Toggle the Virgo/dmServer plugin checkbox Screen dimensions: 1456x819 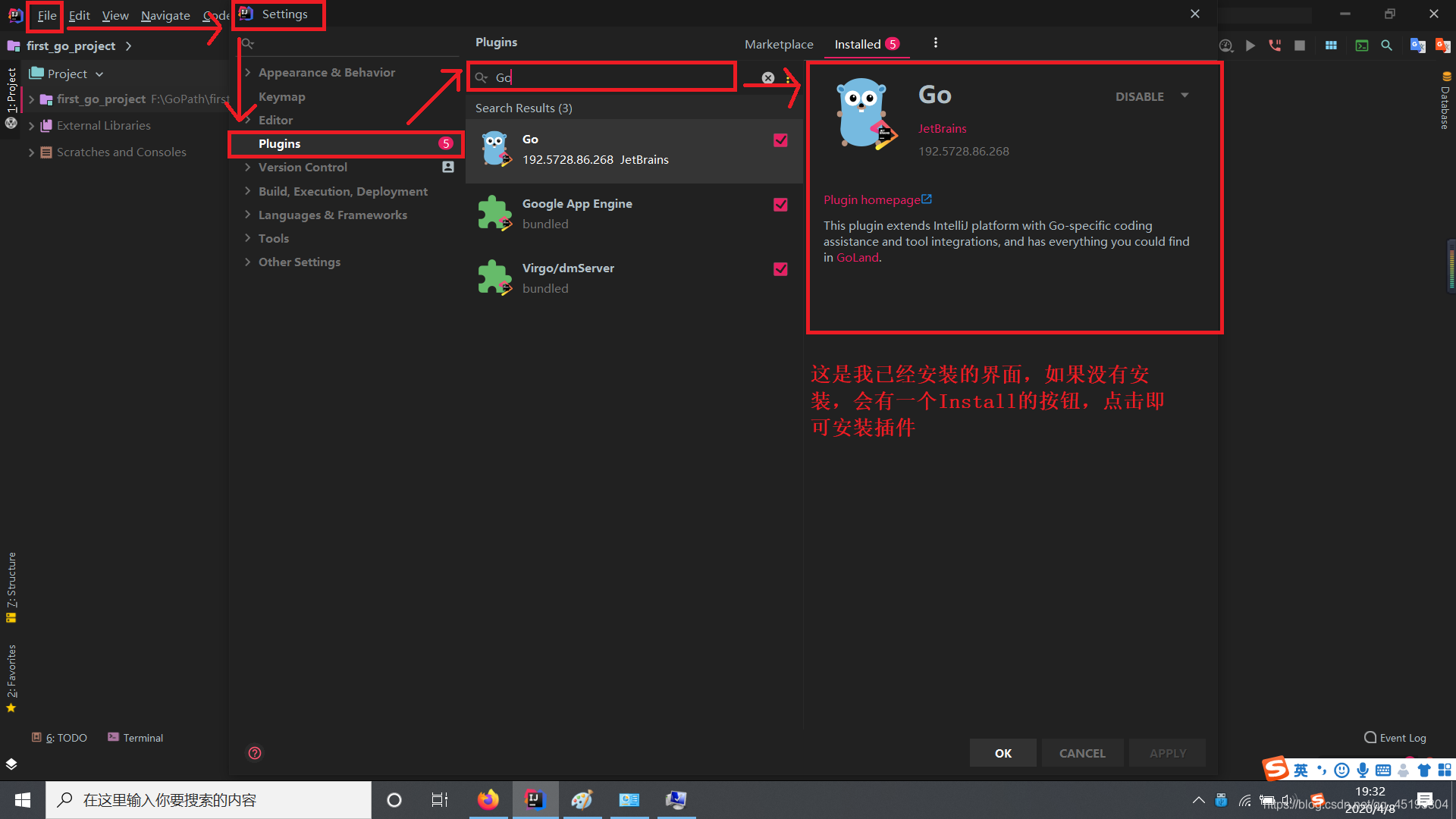pos(780,269)
